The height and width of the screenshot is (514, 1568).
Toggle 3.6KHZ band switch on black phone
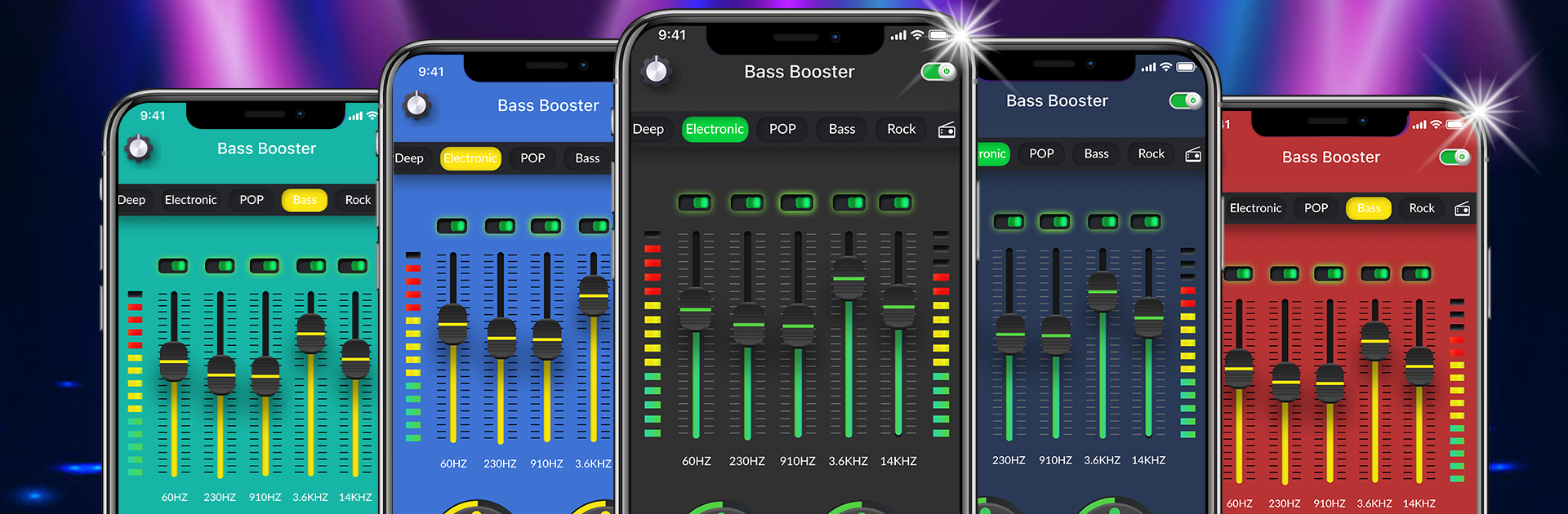point(849,202)
